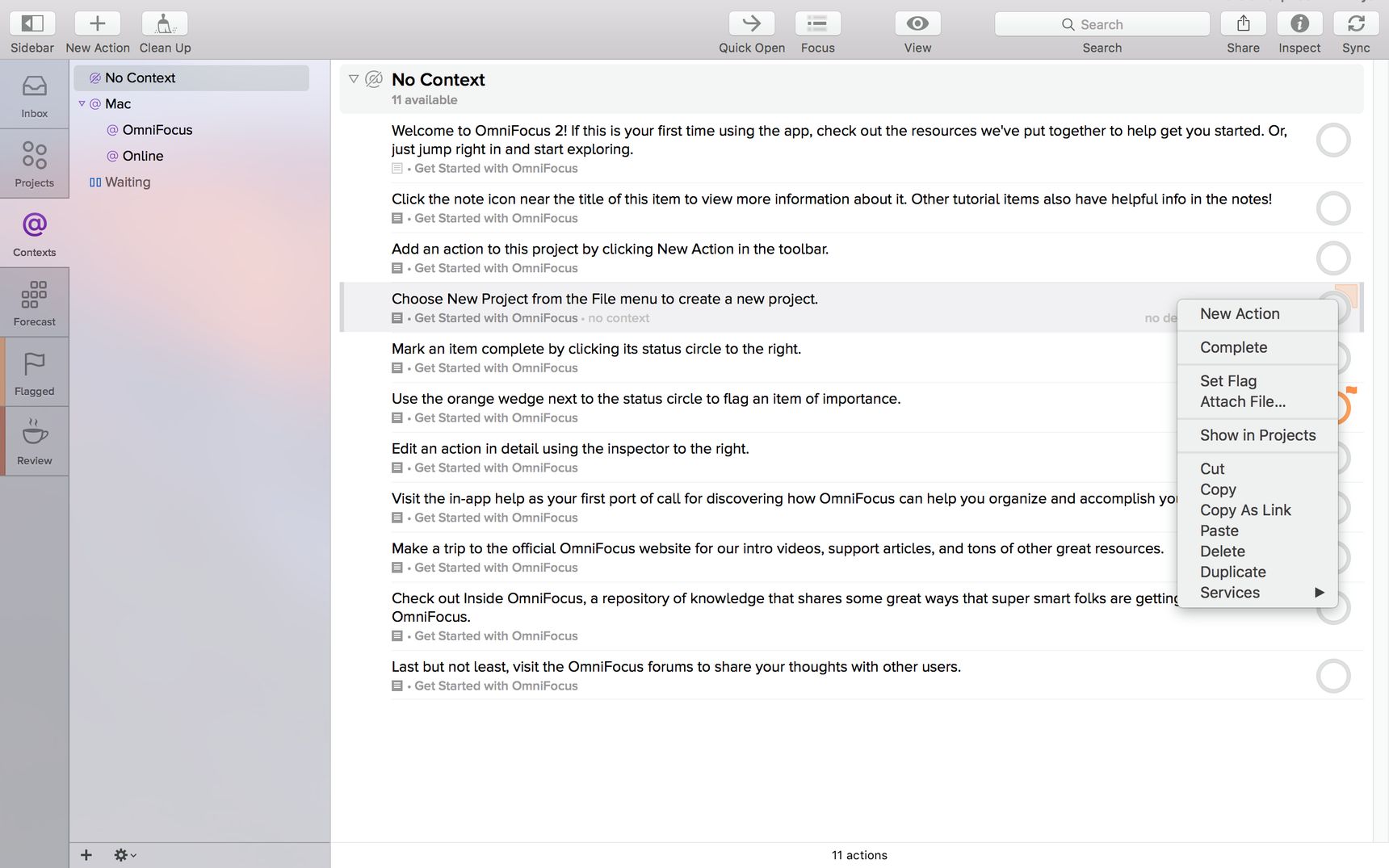Open note of 'Add an action' item
The width and height of the screenshot is (1389, 868).
pos(397,269)
